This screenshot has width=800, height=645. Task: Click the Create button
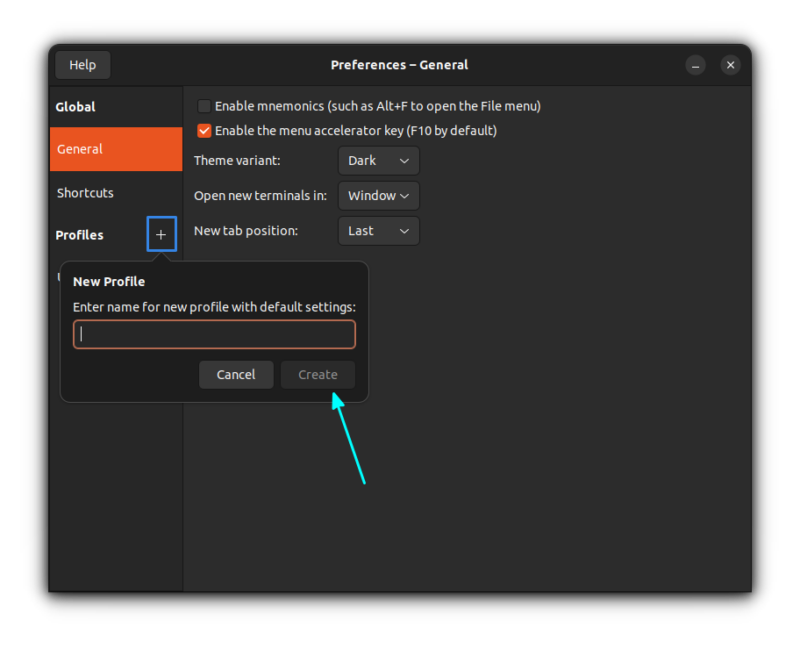[317, 374]
